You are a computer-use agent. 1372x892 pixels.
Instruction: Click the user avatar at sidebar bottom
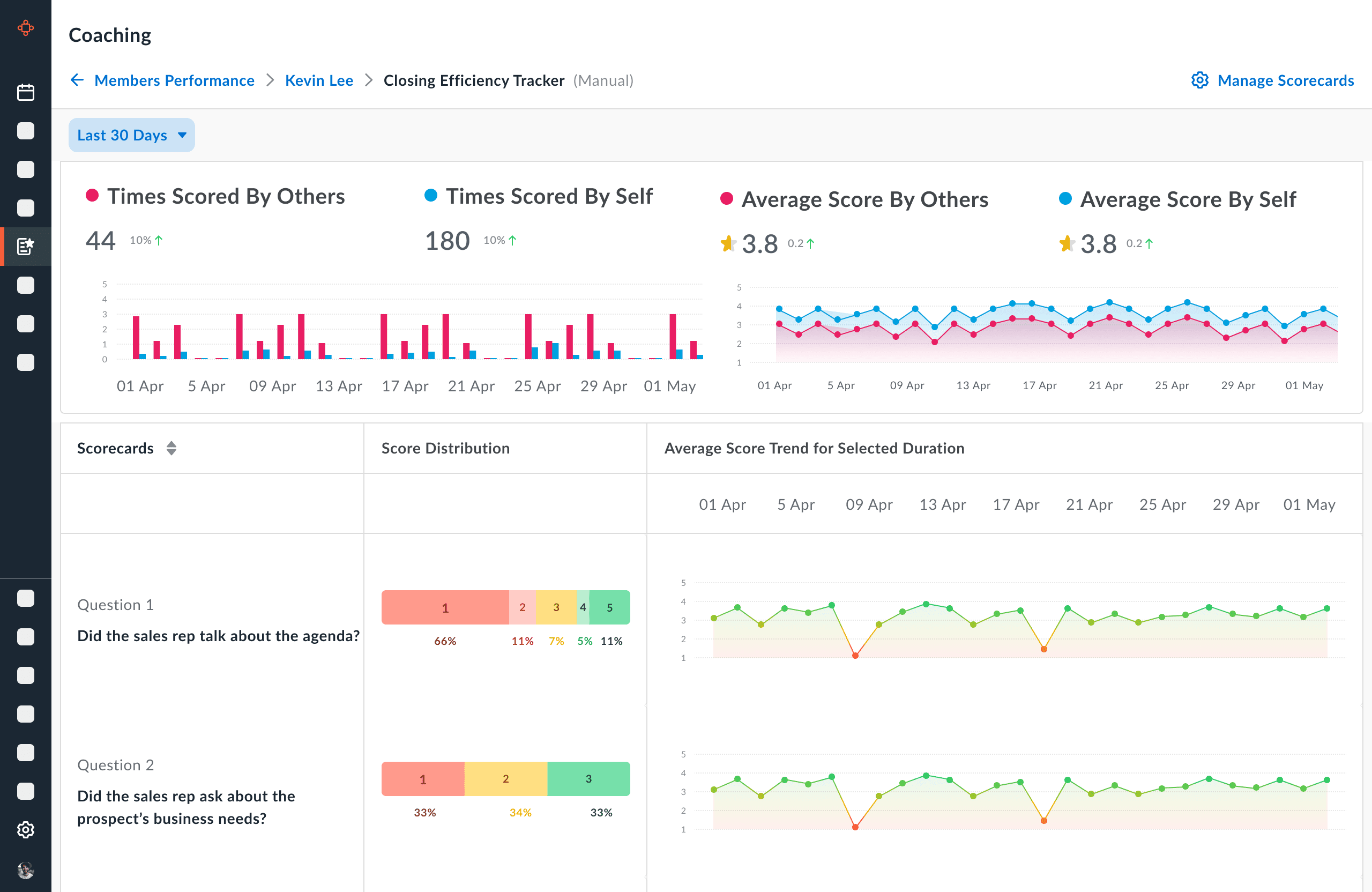(25, 869)
